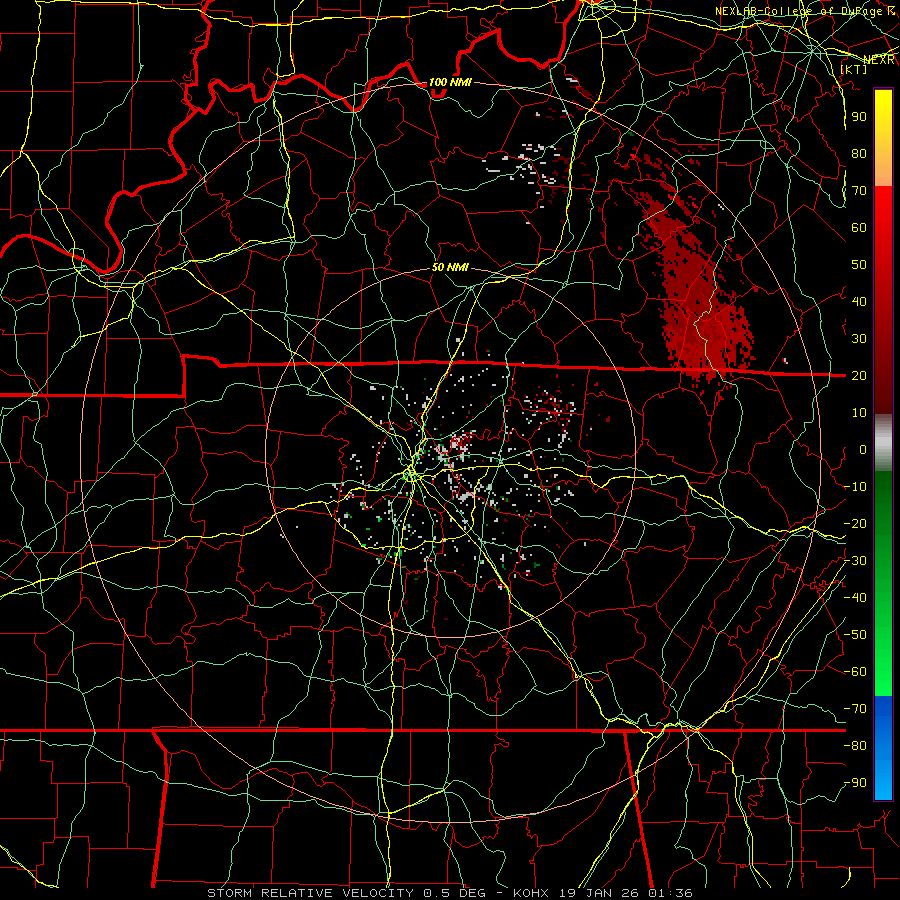
Task: Click the -30 value on the color scale
Action: (855, 561)
